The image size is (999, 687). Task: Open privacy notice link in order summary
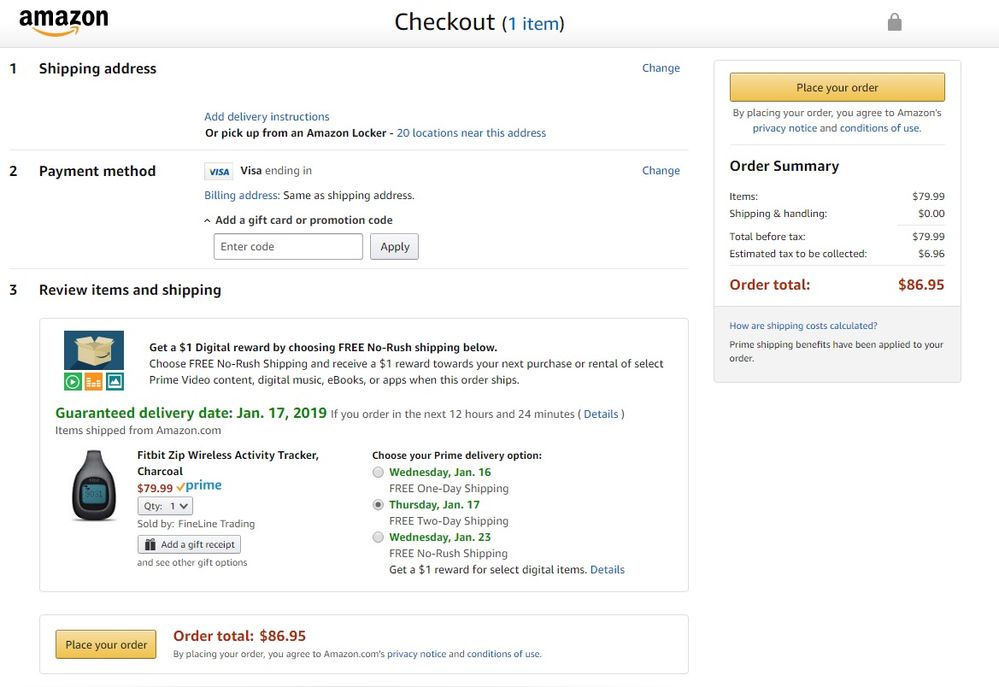pyautogui.click(x=784, y=128)
